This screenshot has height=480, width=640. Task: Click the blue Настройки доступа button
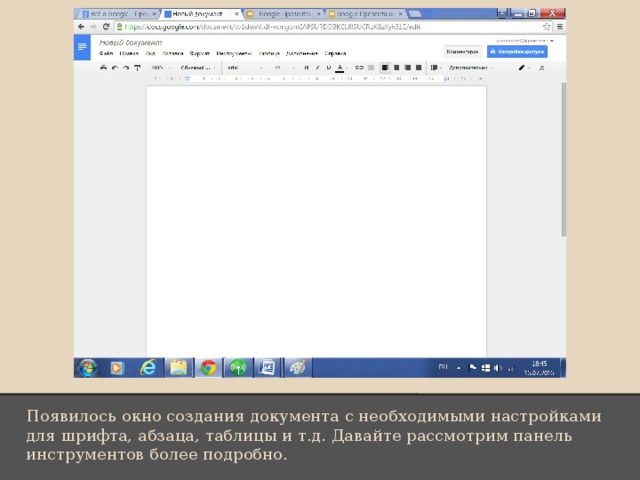click(x=517, y=52)
